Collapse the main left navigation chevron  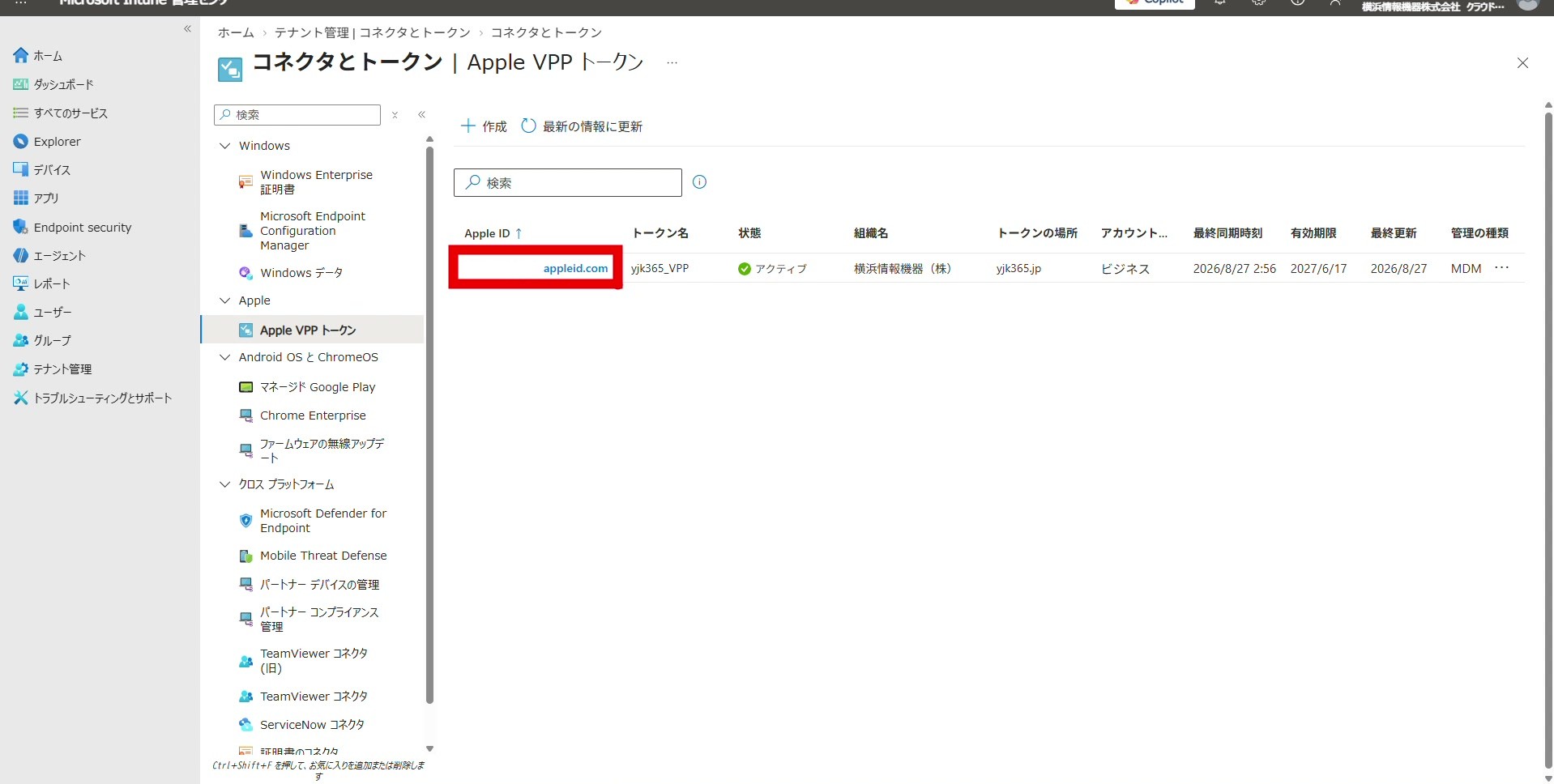187,28
